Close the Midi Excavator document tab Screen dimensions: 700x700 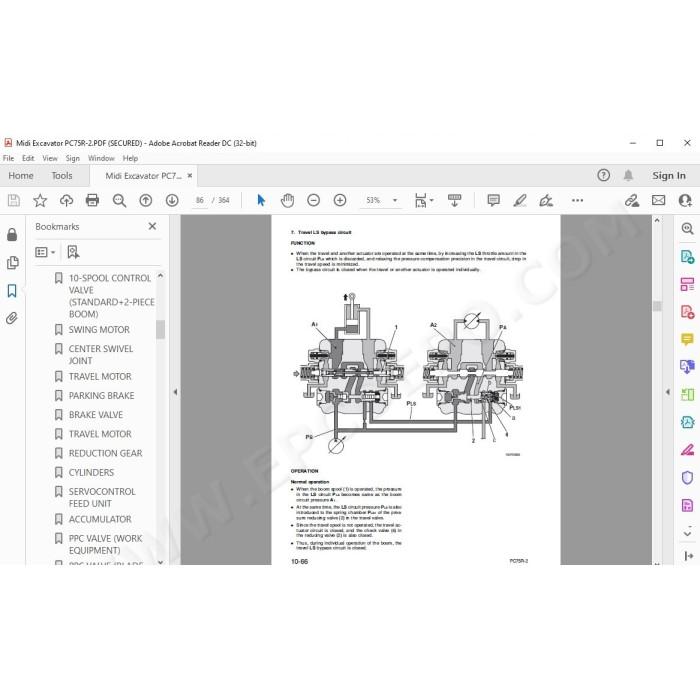pos(190,175)
